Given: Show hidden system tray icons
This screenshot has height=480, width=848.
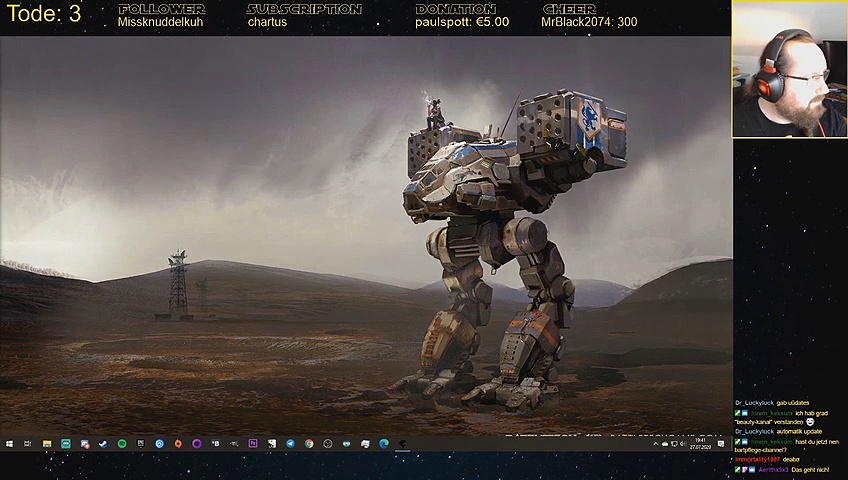Looking at the screenshot, I should pos(656,444).
